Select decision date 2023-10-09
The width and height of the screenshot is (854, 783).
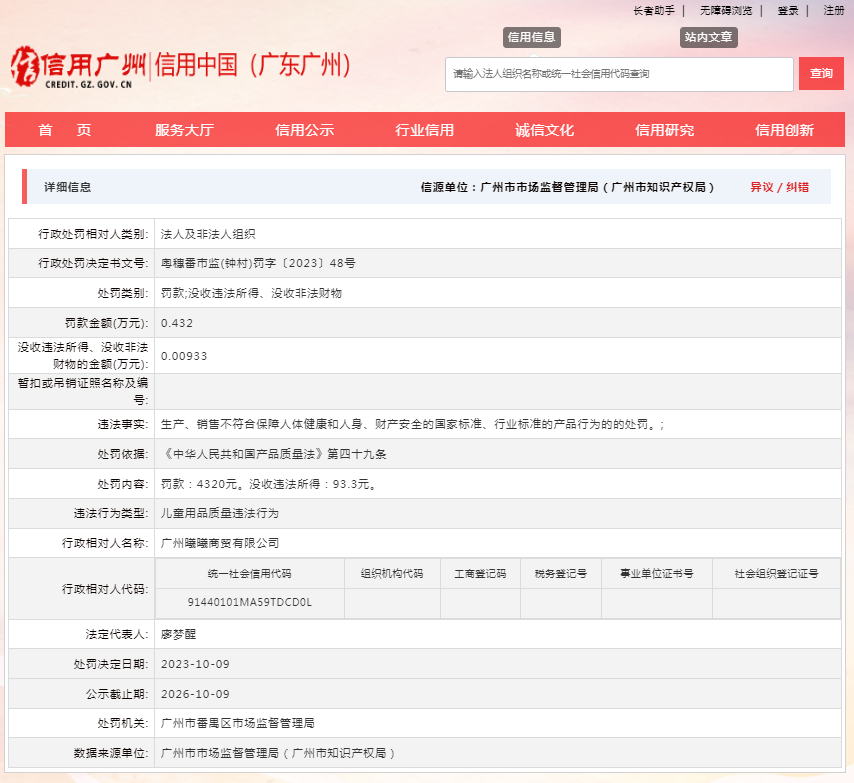(x=195, y=664)
